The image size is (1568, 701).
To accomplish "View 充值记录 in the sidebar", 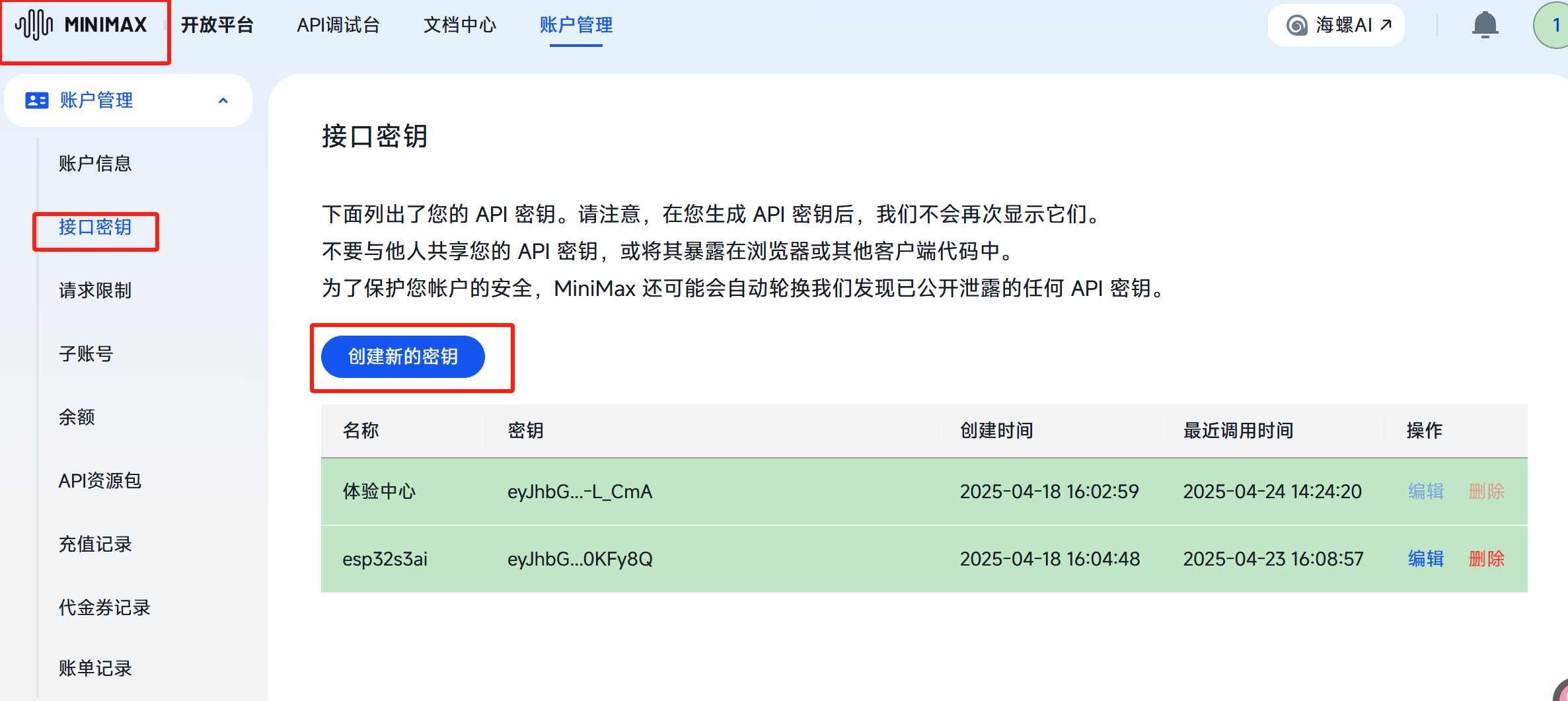I will 95,544.
